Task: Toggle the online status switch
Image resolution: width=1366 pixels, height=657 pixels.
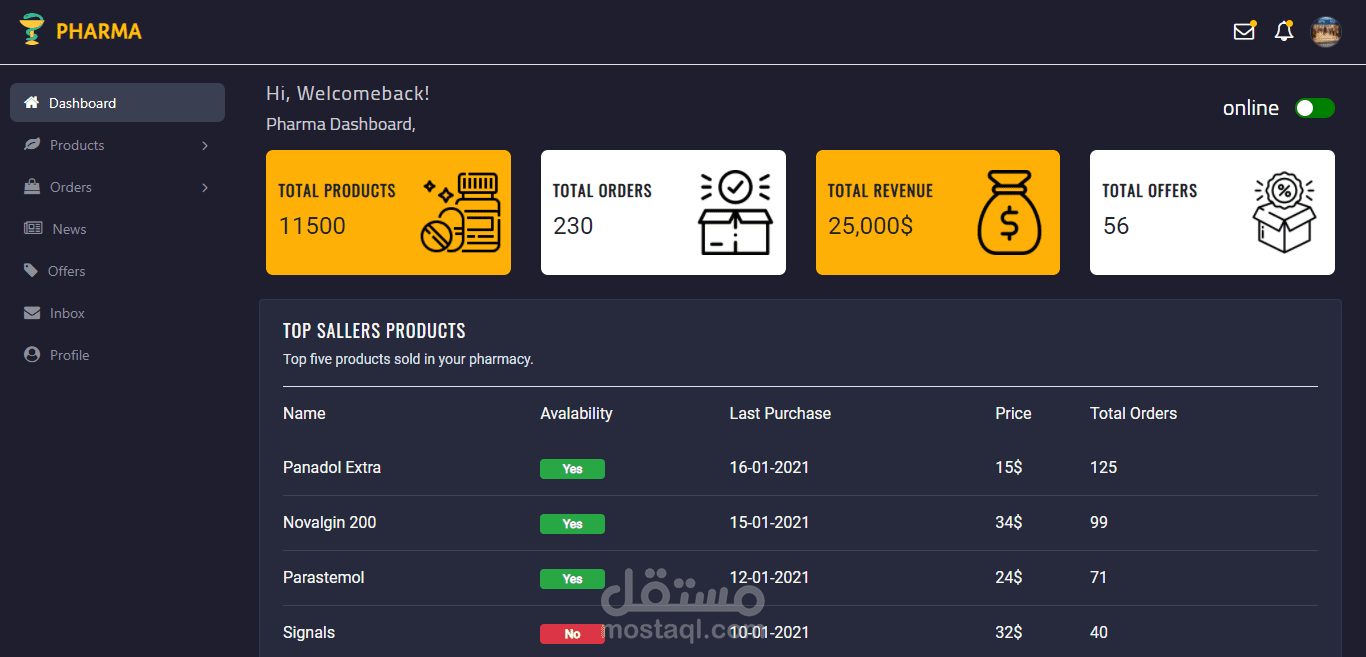Action: 1314,108
